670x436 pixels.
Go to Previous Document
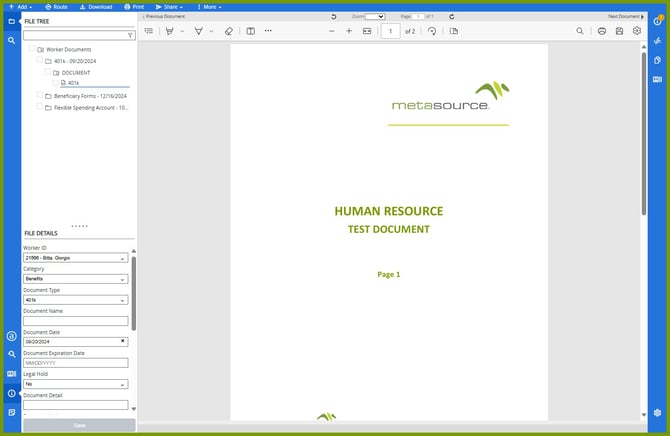point(164,17)
